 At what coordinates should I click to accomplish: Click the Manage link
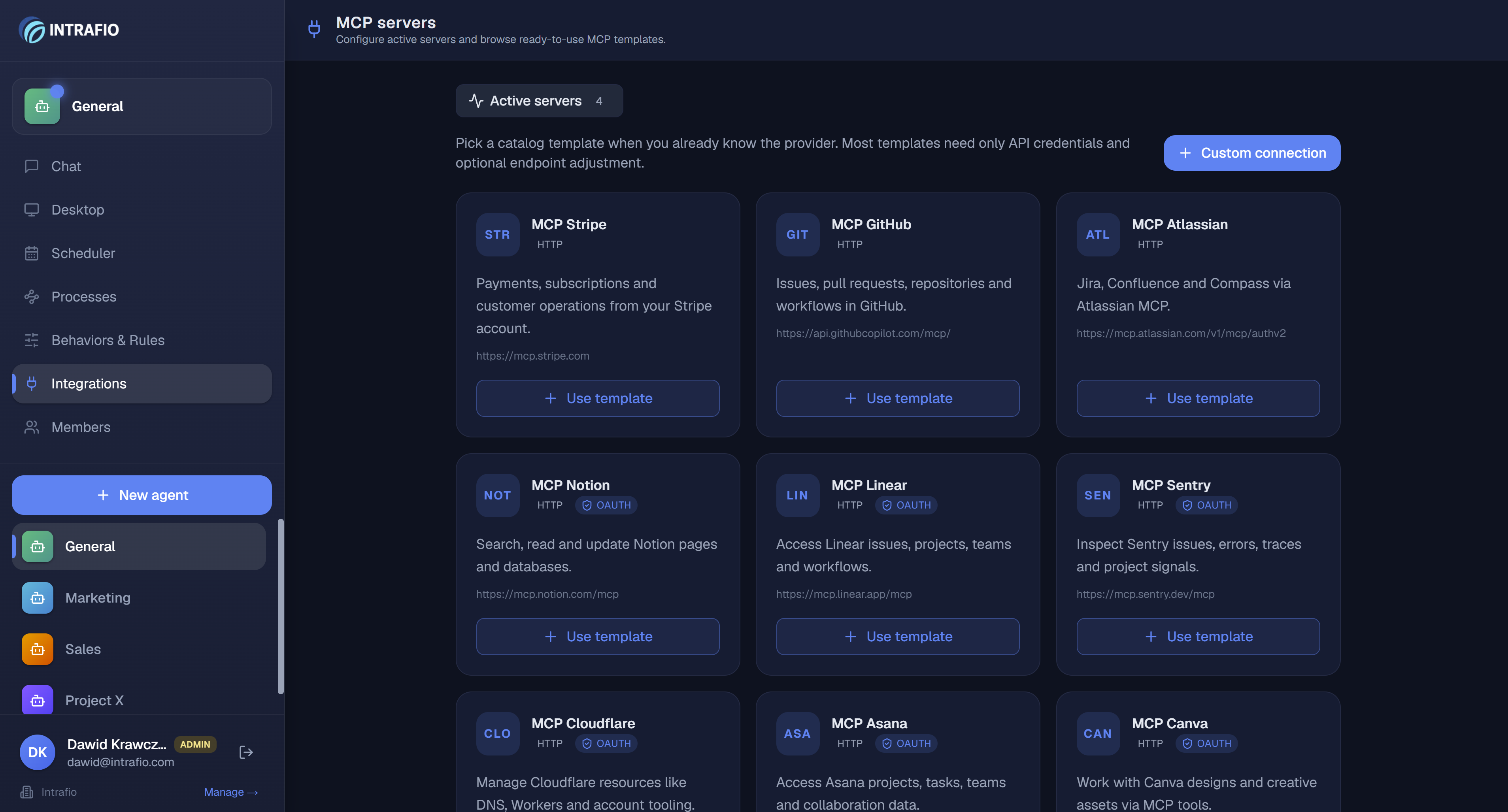point(231,792)
